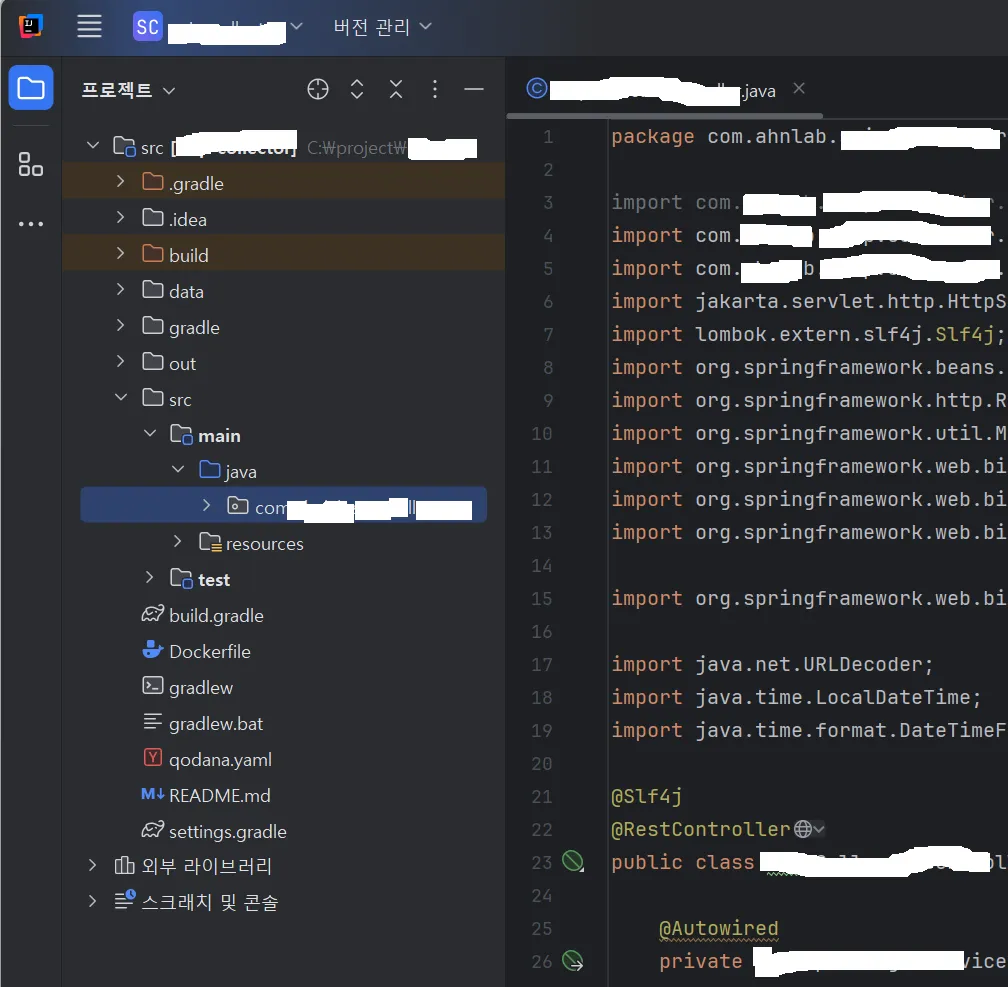Click the Collapse All icon in project panel
This screenshot has width=1008, height=987.
[396, 90]
